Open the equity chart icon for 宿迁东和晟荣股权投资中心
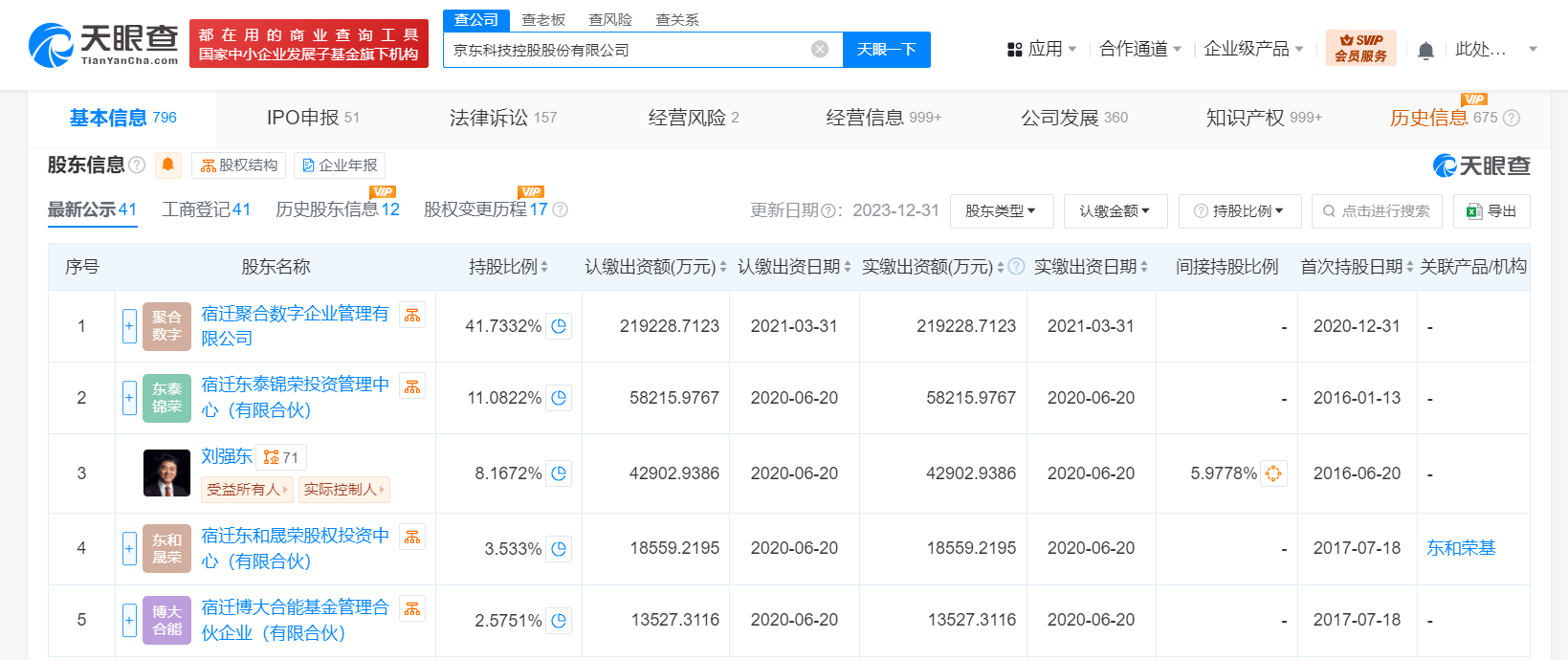1568x660 pixels. (412, 537)
